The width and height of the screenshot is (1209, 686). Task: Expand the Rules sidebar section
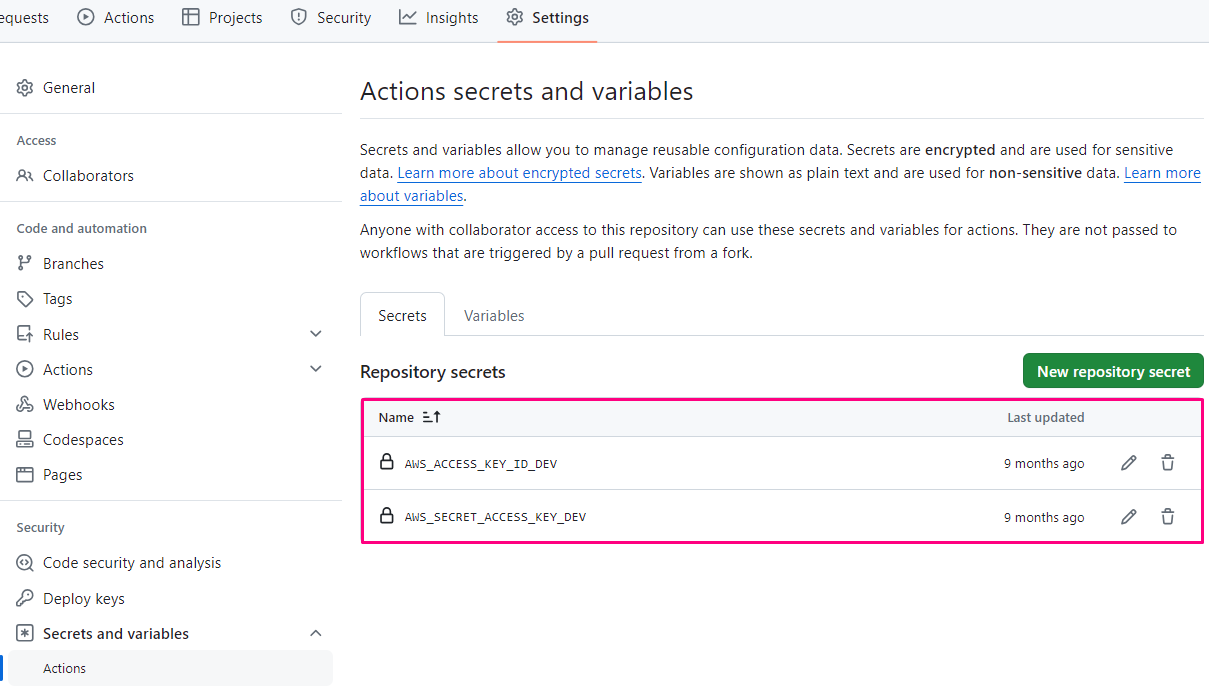(316, 334)
